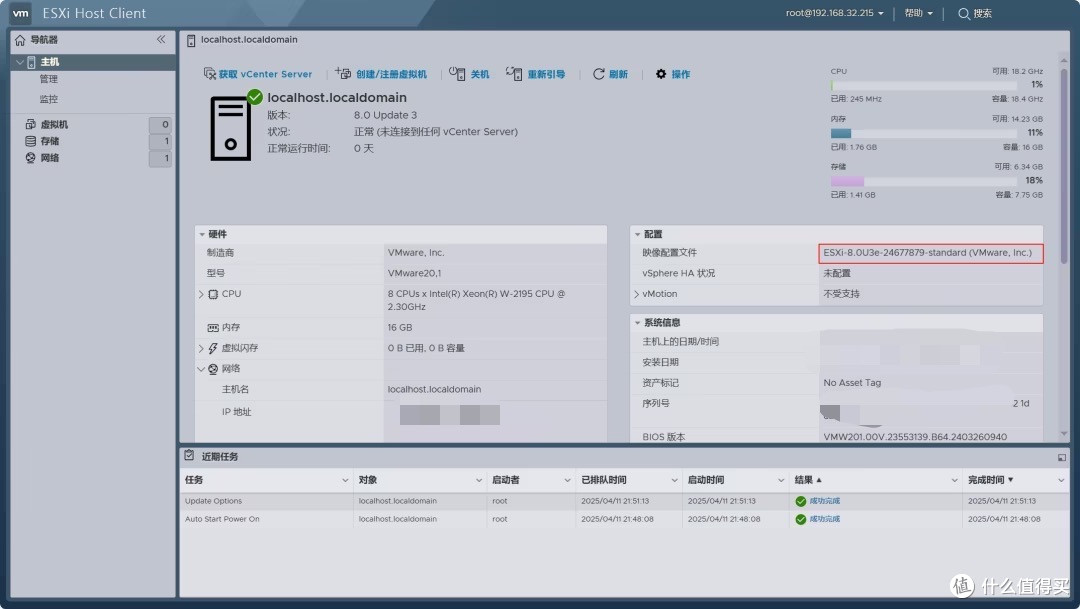The image size is (1080, 609).
Task: Click the 存储 storage usage bar
Action: click(924, 181)
